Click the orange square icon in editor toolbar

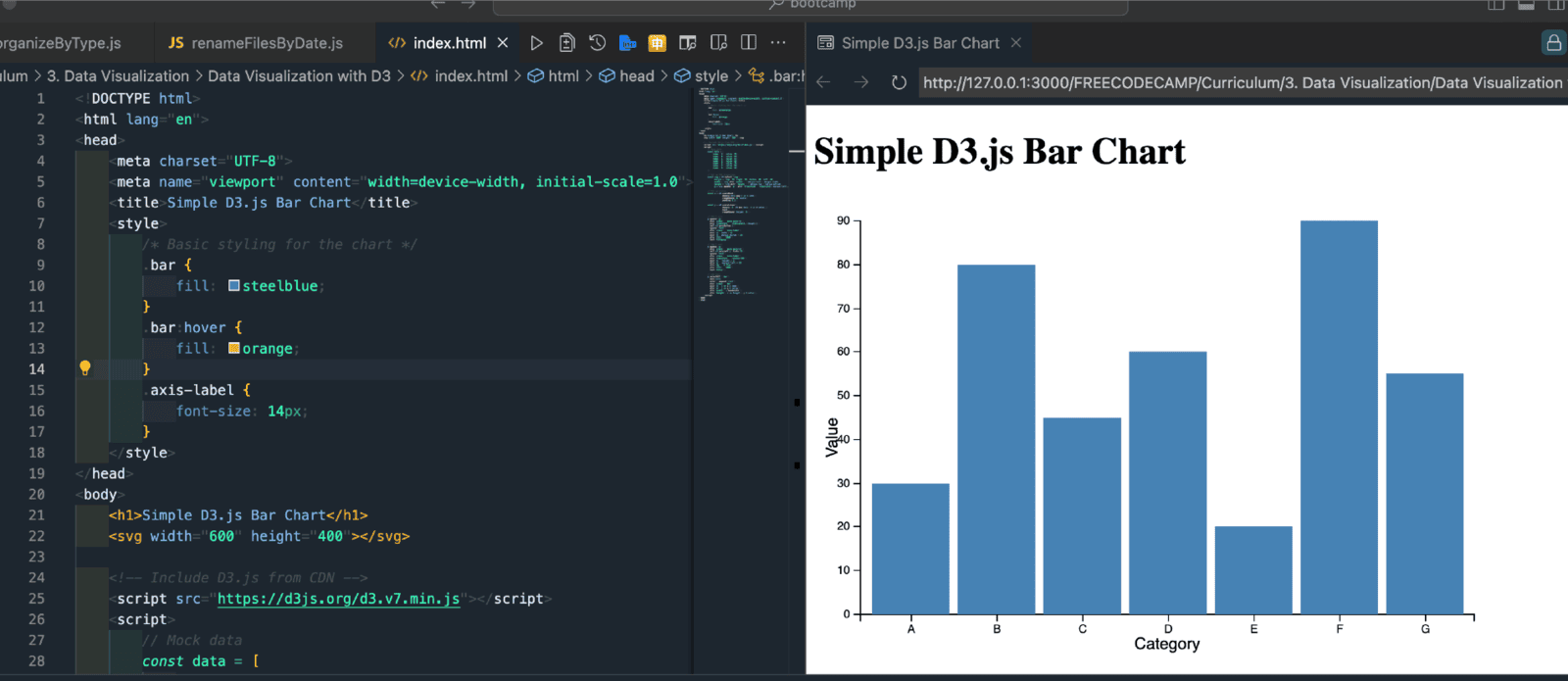tap(658, 43)
